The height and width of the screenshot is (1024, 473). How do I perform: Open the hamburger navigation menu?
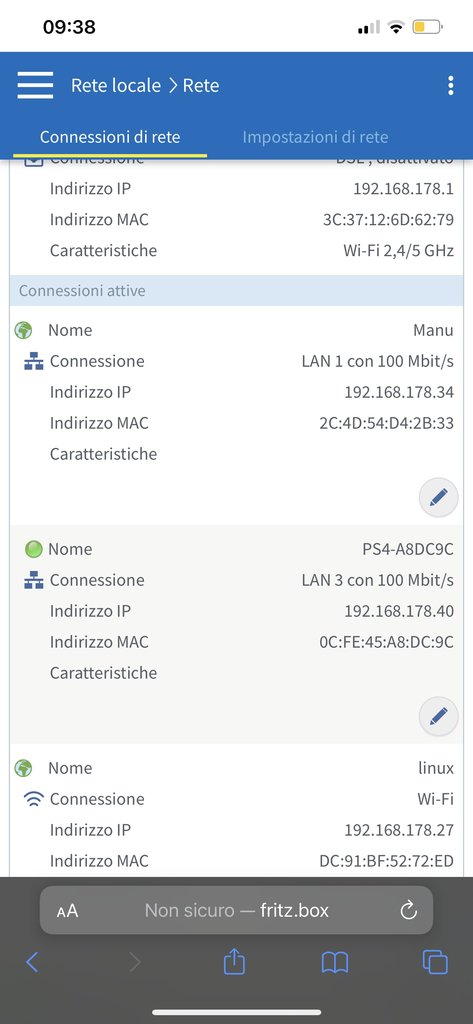click(x=35, y=85)
